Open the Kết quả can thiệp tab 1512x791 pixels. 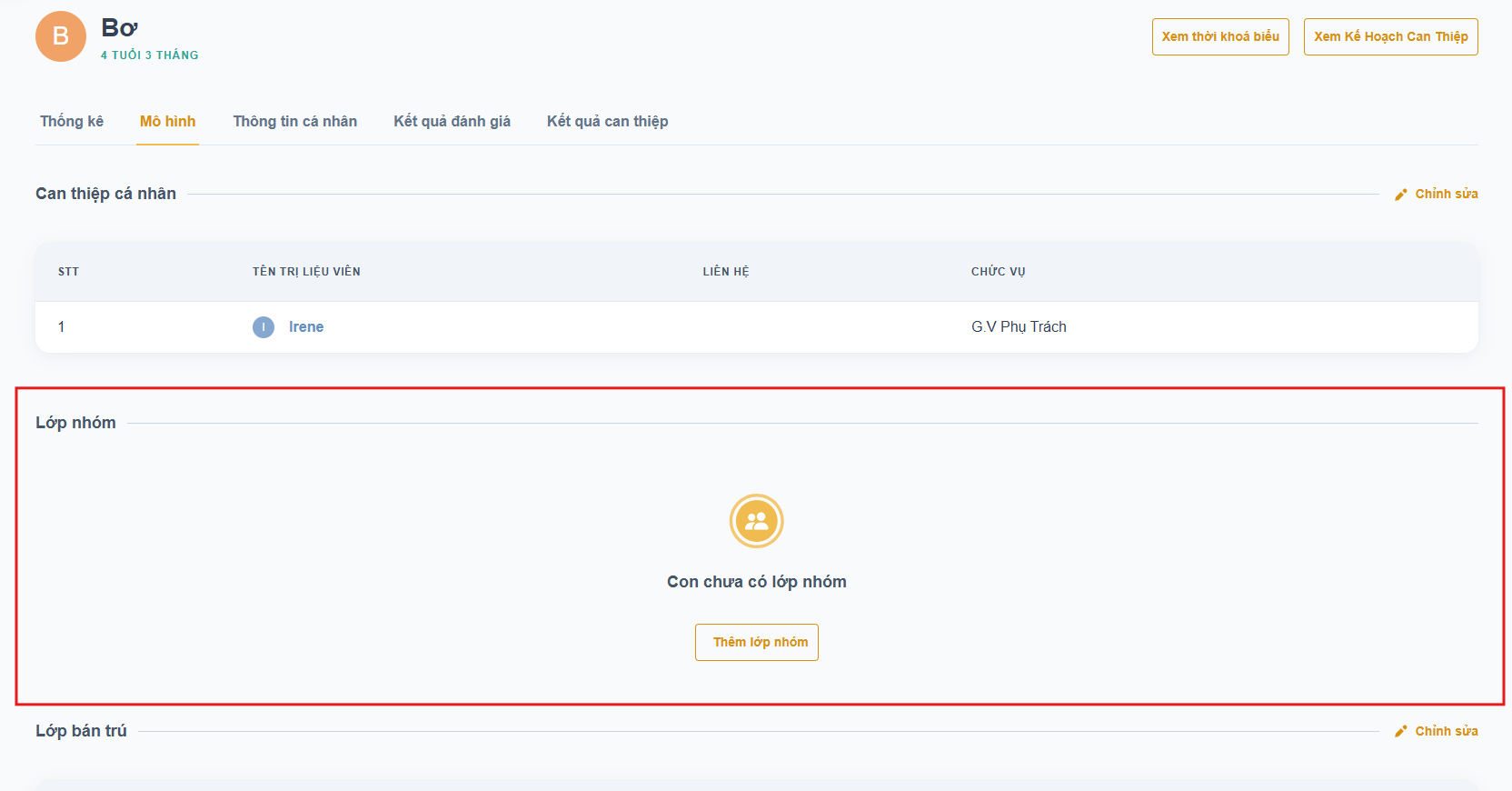tap(607, 122)
